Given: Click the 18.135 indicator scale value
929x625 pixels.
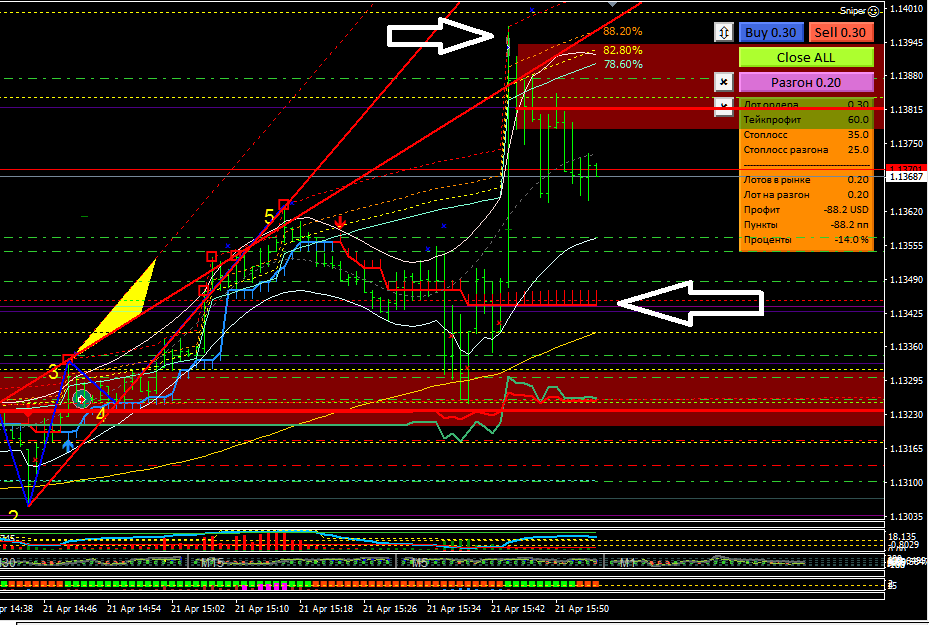Looking at the screenshot, I should click(903, 536).
